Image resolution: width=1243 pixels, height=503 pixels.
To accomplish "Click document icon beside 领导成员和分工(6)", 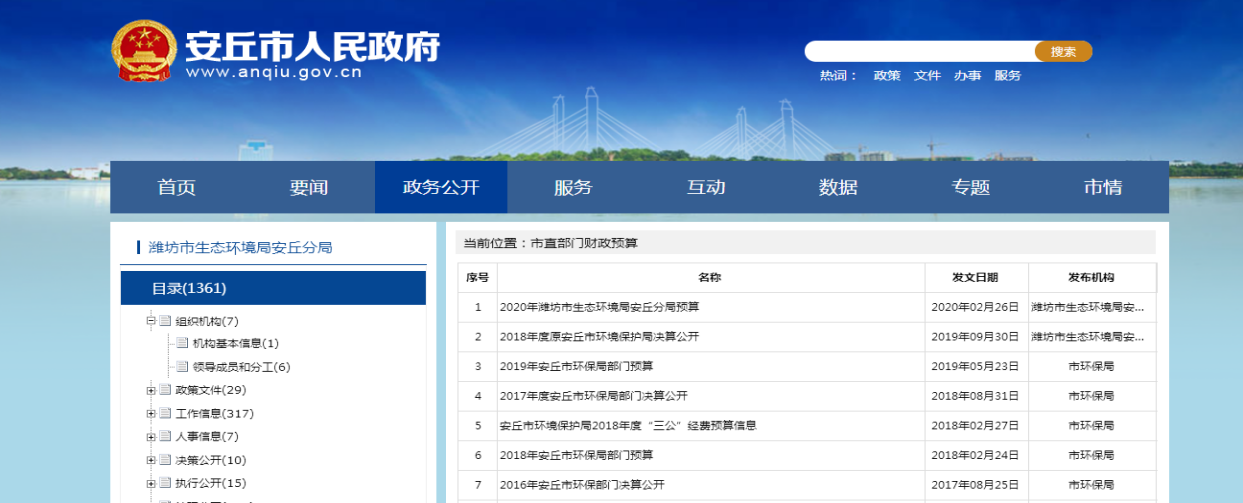I will click(x=183, y=367).
